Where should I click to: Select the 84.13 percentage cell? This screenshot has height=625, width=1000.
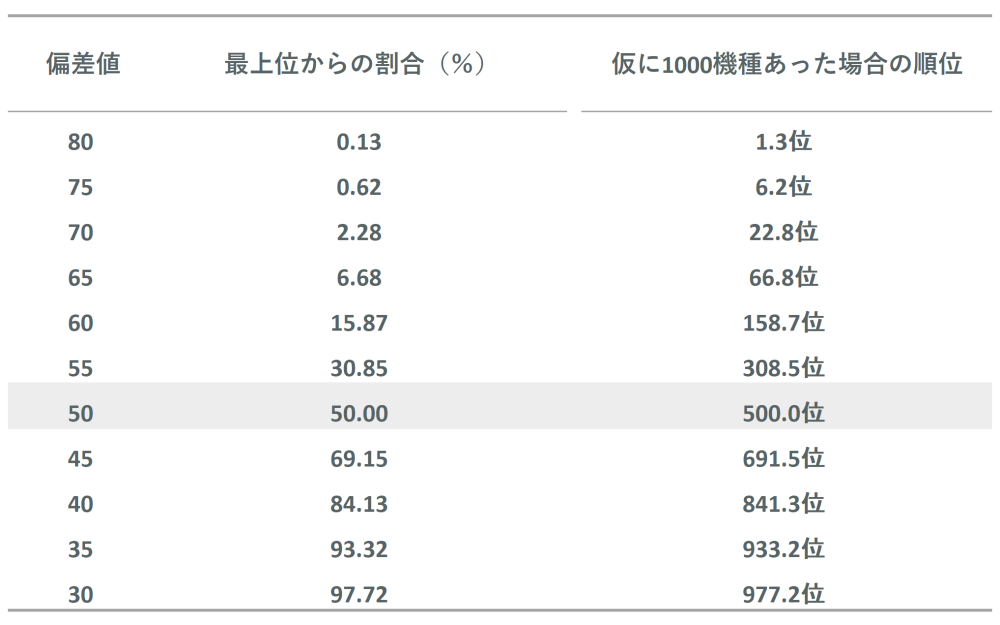coord(359,504)
